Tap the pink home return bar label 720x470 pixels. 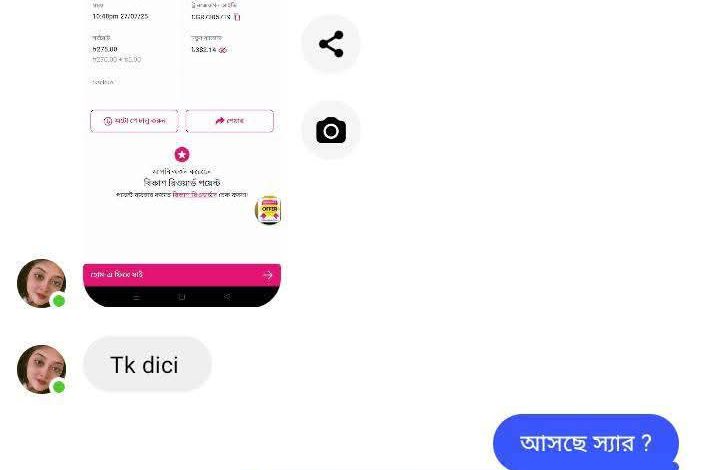click(117, 274)
